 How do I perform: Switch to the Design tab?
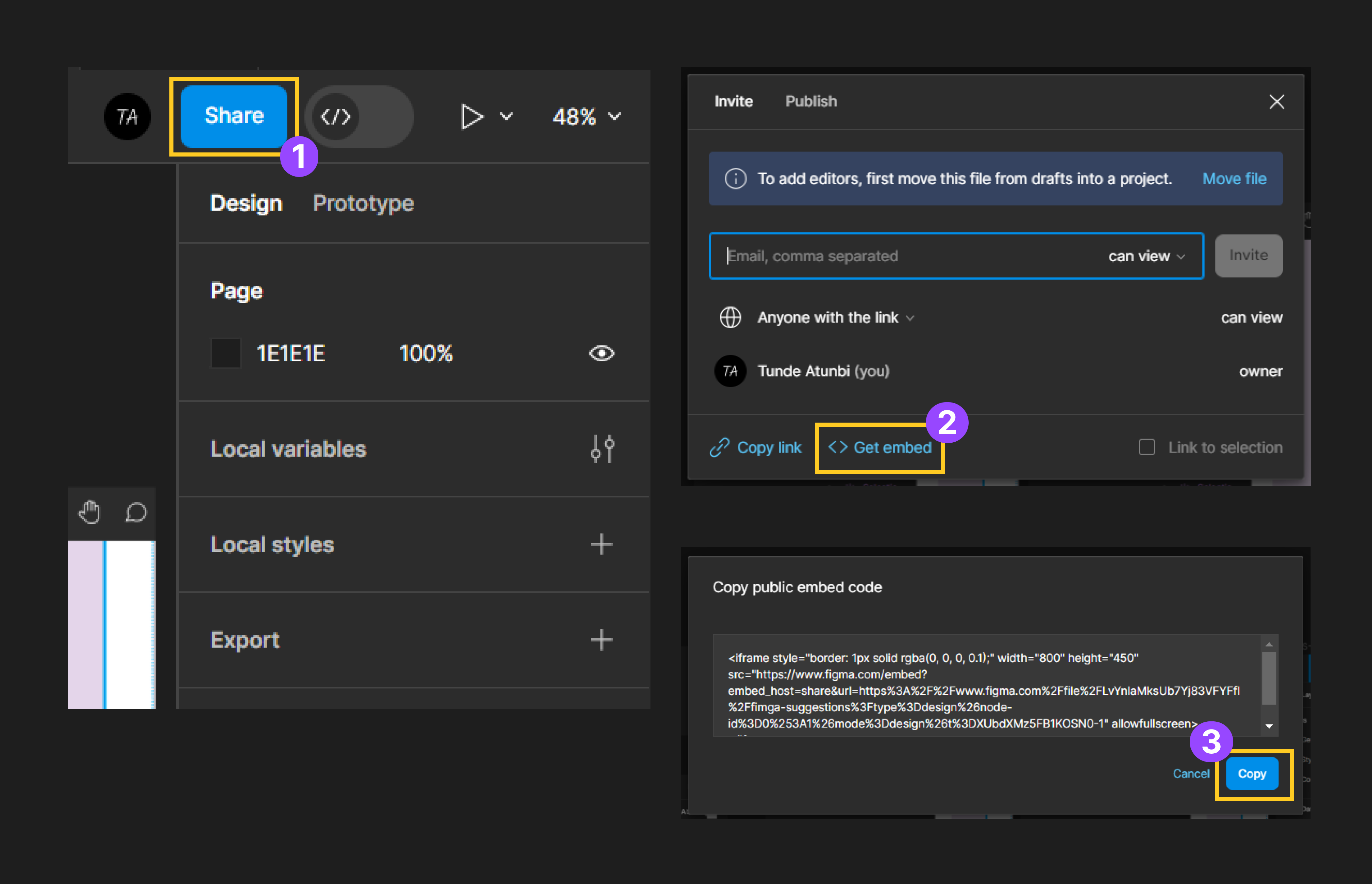[x=247, y=203]
